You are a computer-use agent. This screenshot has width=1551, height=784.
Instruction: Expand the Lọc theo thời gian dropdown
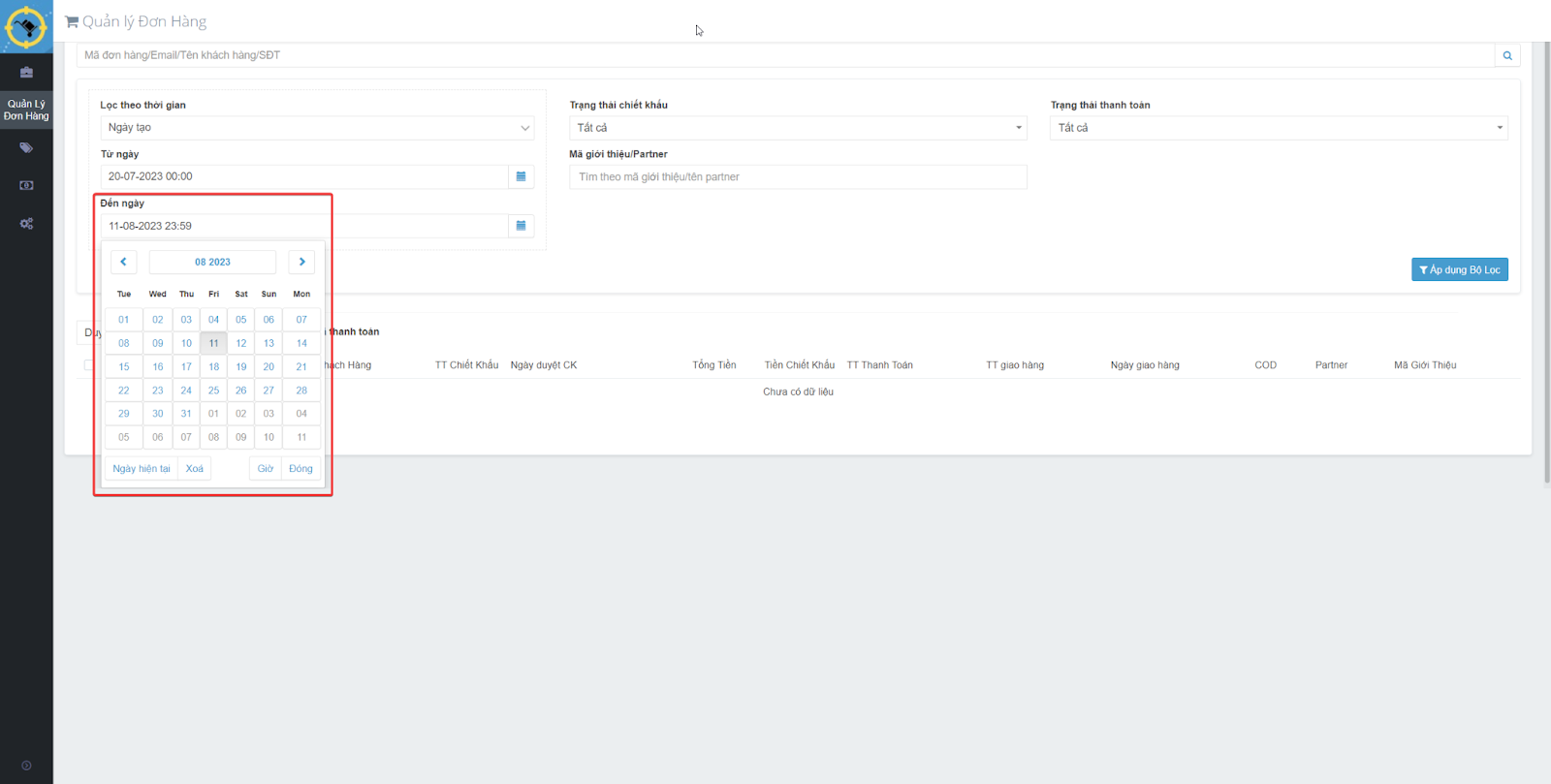[317, 128]
